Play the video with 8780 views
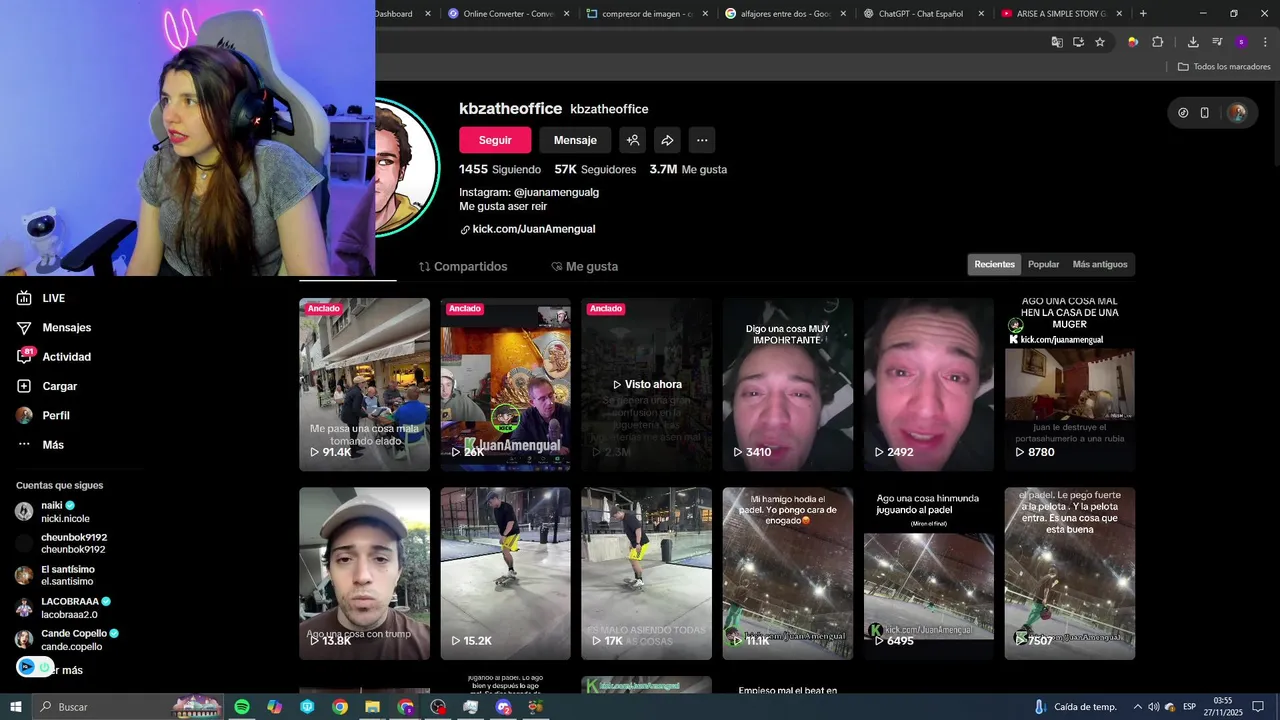This screenshot has height=720, width=1280. 1069,384
